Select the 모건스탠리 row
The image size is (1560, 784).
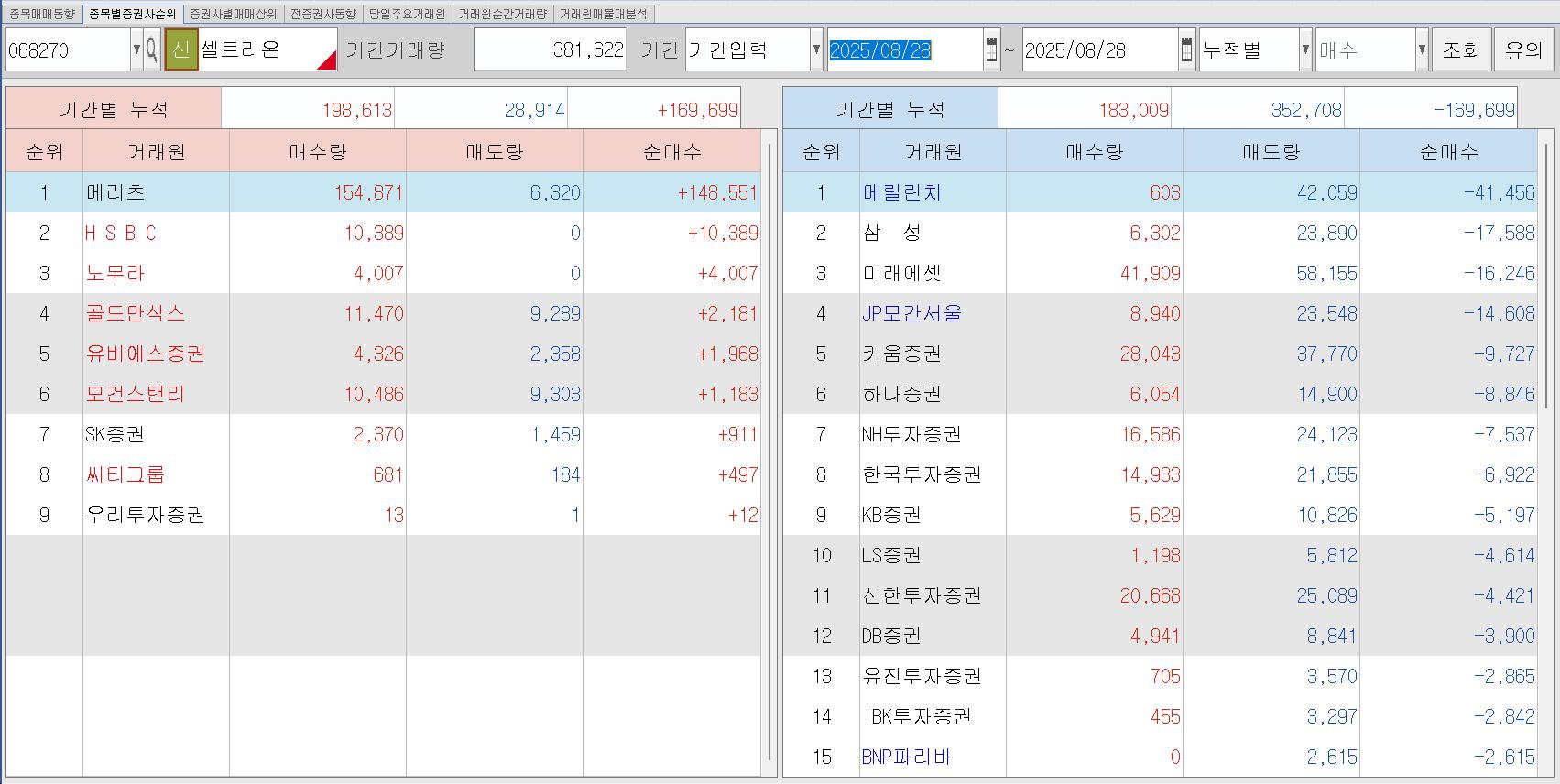[383, 394]
